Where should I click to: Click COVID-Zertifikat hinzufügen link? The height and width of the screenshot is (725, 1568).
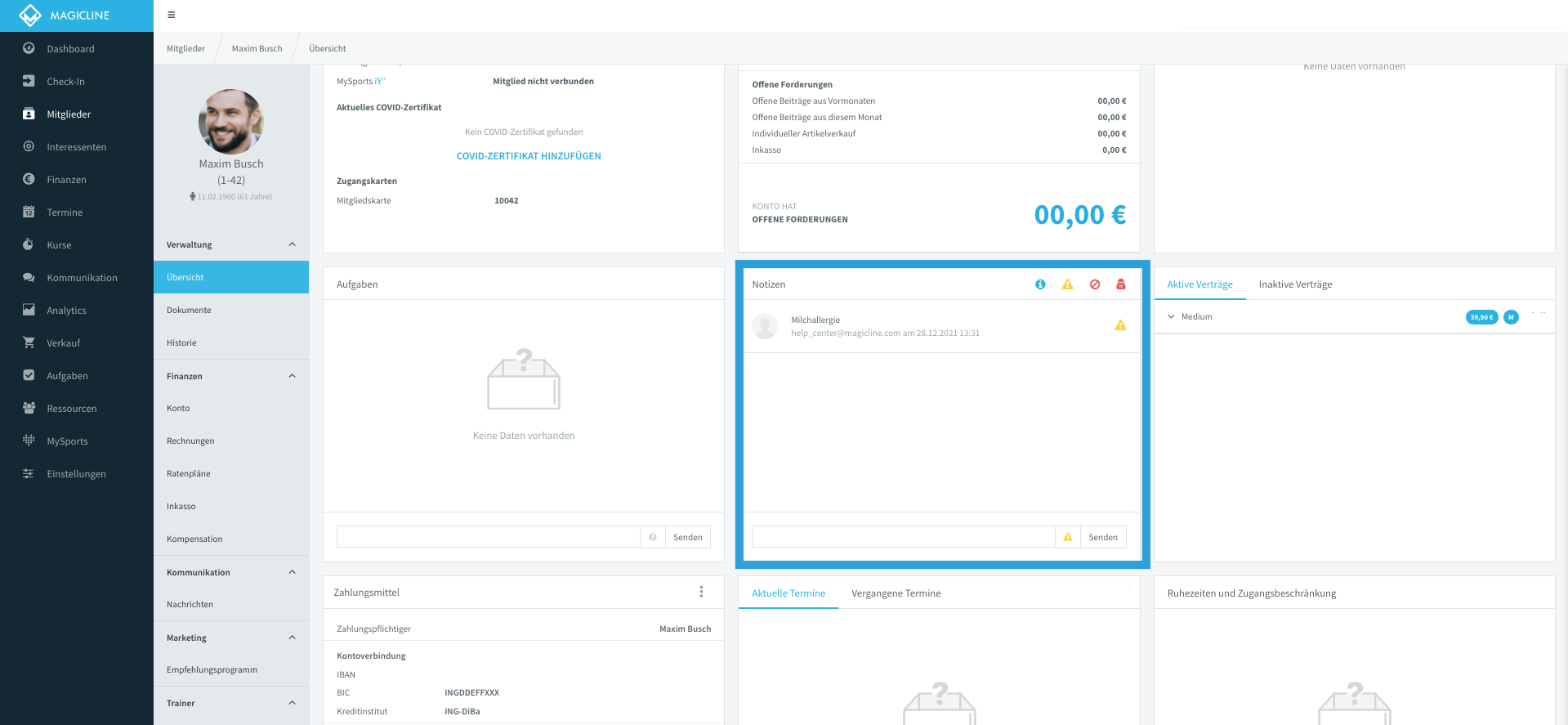pos(529,156)
